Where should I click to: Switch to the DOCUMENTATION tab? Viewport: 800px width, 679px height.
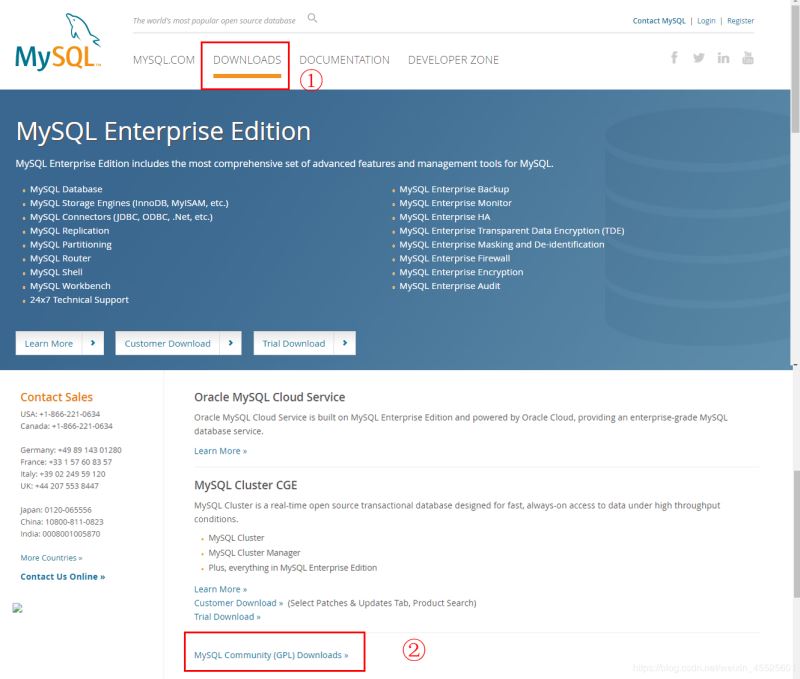[x=344, y=60]
